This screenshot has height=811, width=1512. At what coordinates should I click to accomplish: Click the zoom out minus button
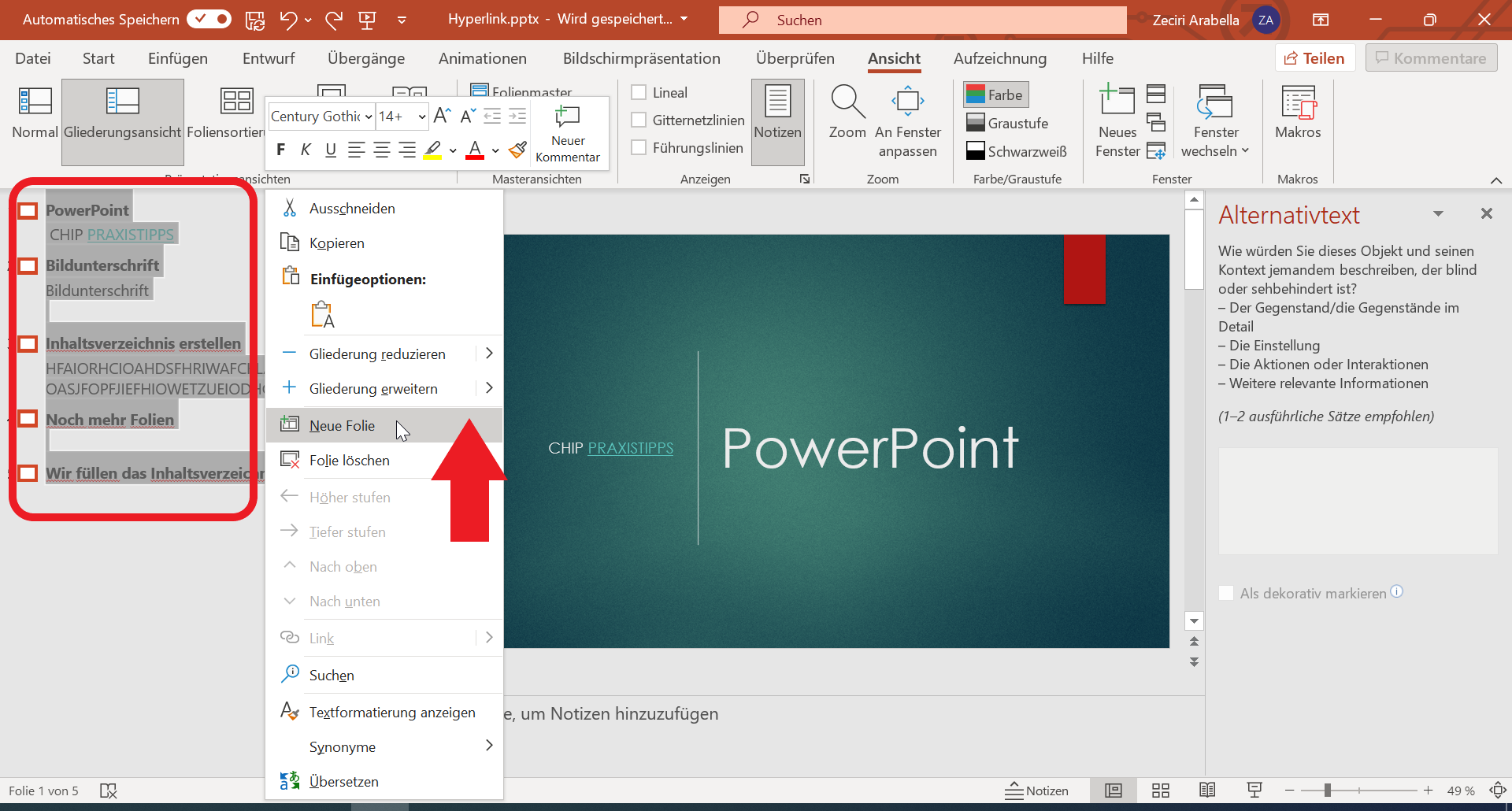pos(1289,791)
